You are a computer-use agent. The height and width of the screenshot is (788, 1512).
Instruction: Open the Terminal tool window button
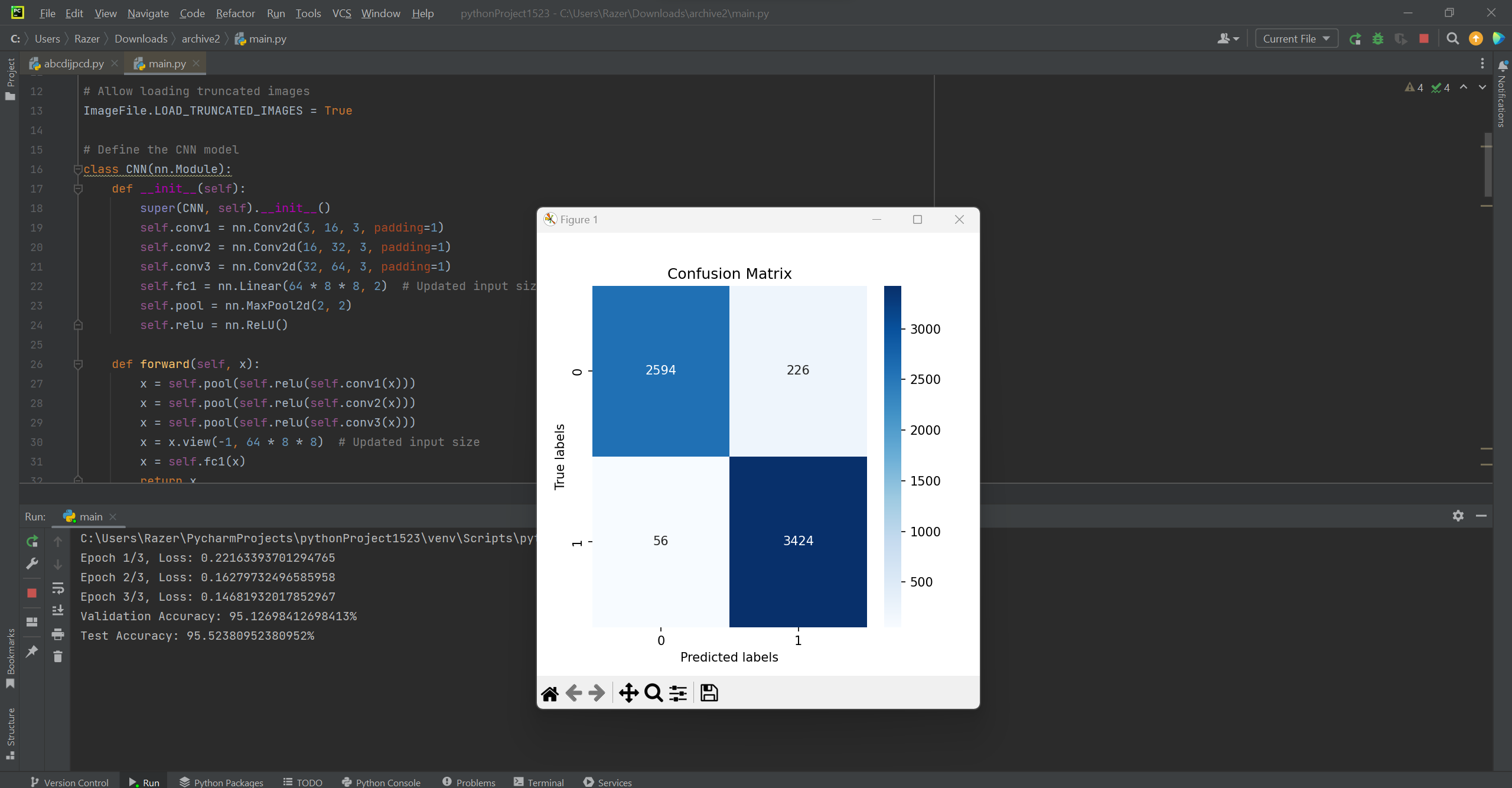(x=539, y=782)
